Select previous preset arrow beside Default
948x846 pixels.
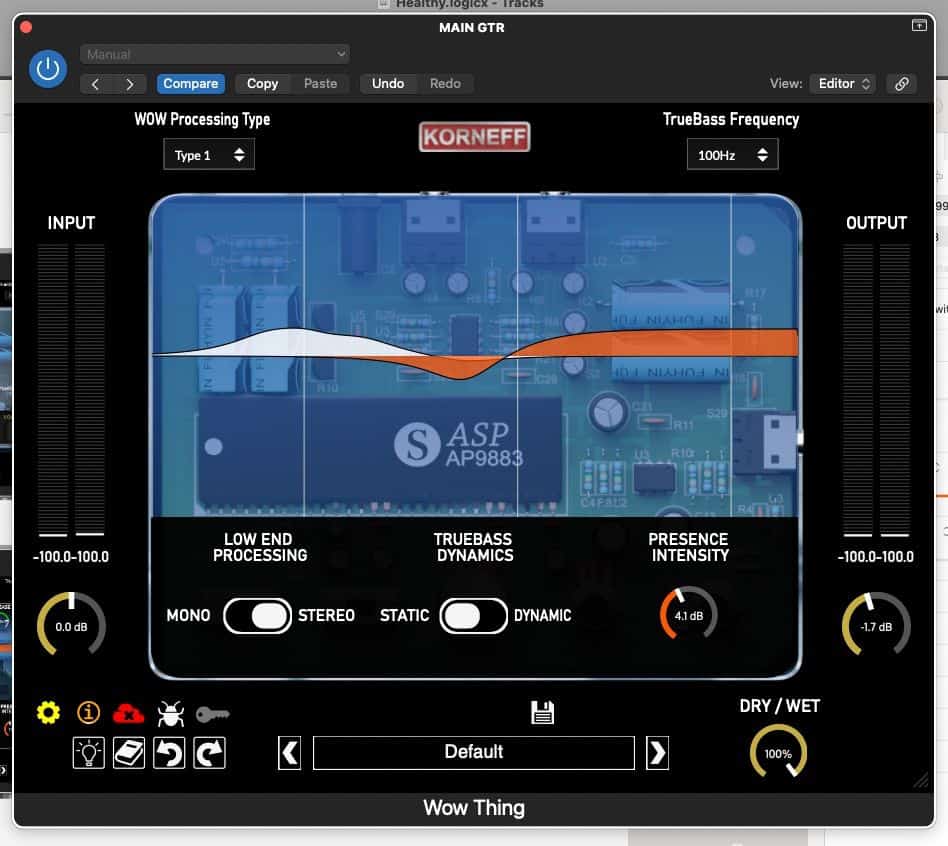290,753
